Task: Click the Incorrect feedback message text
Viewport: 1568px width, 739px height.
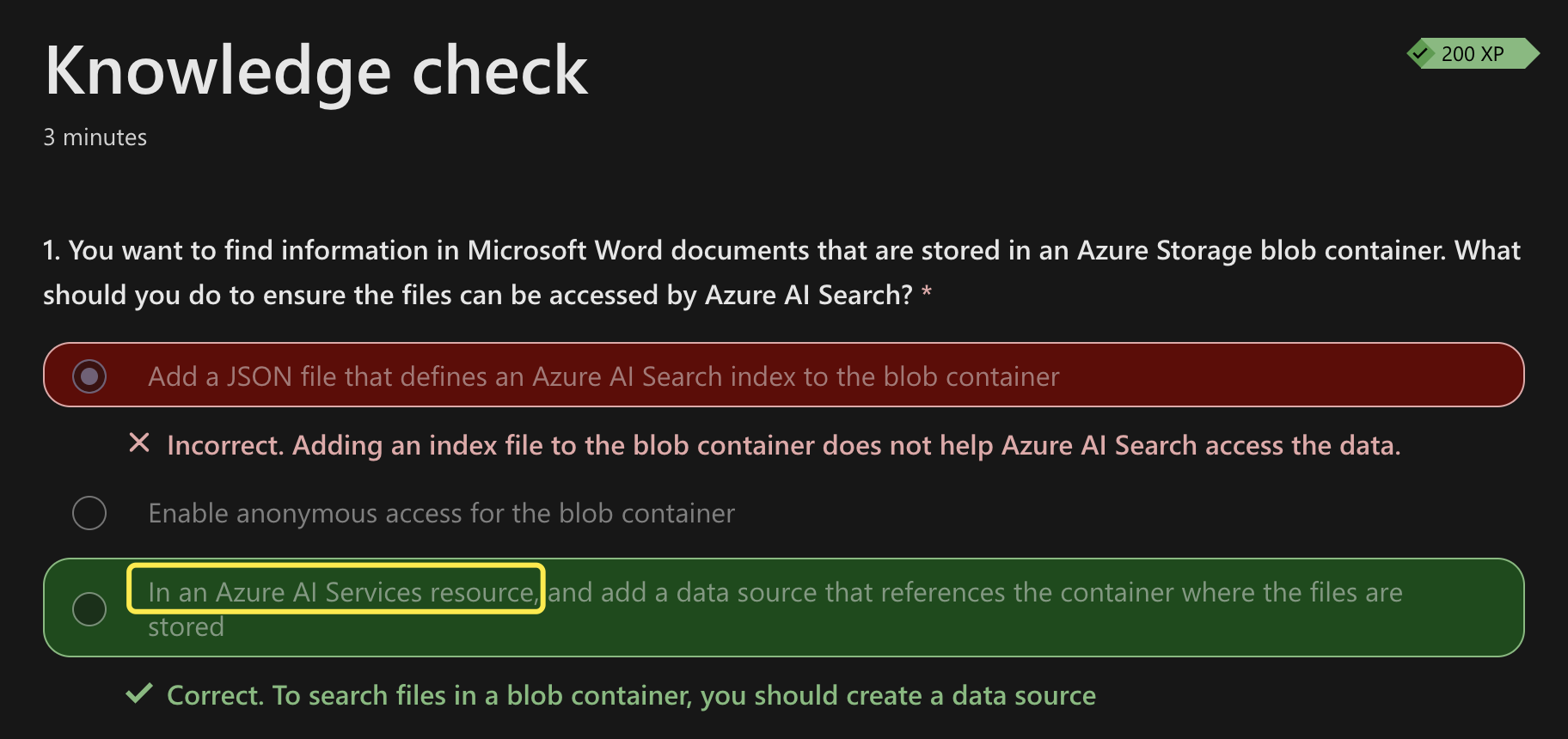Action: [x=783, y=445]
